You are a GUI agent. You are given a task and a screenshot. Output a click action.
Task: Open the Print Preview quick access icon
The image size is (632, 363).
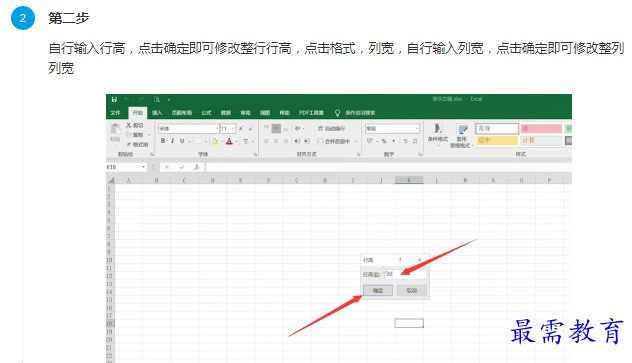[x=157, y=100]
